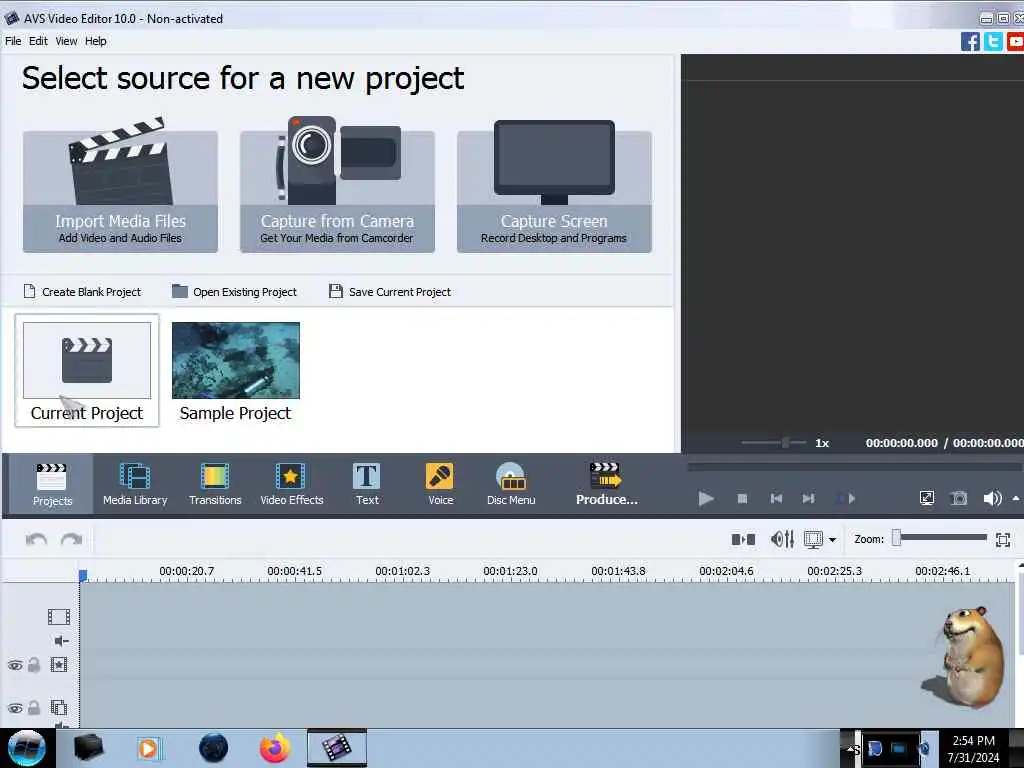The width and height of the screenshot is (1024, 768).
Task: Expand the timeline display options dropdown
Action: click(x=832, y=540)
